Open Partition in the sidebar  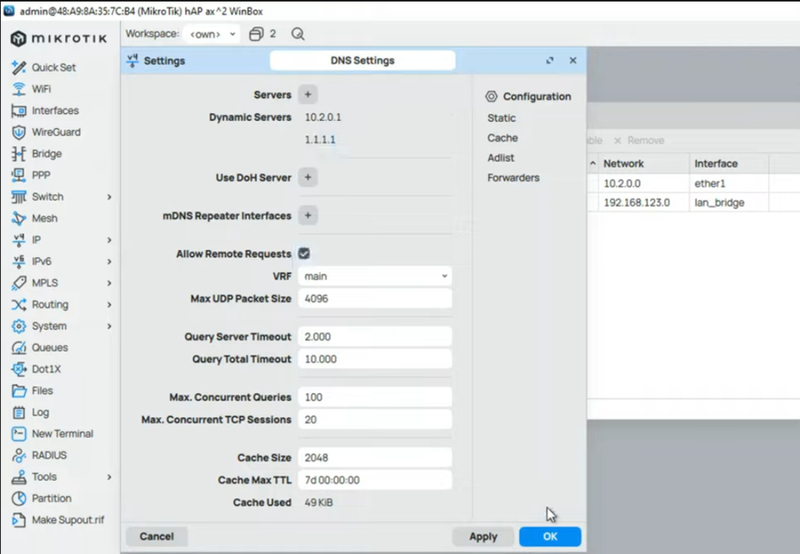[x=52, y=498]
